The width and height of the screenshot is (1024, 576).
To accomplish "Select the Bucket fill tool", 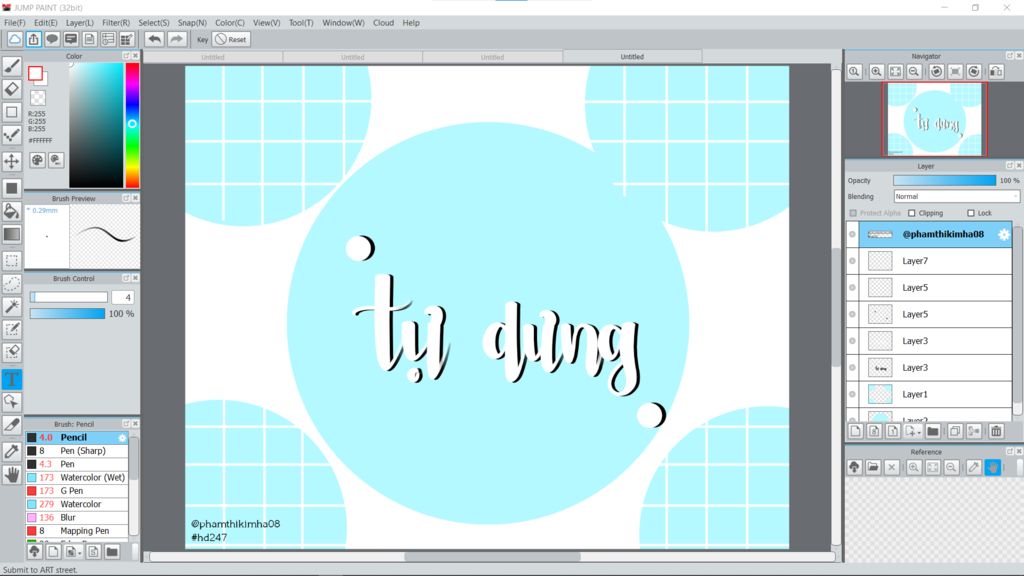I will [12, 211].
